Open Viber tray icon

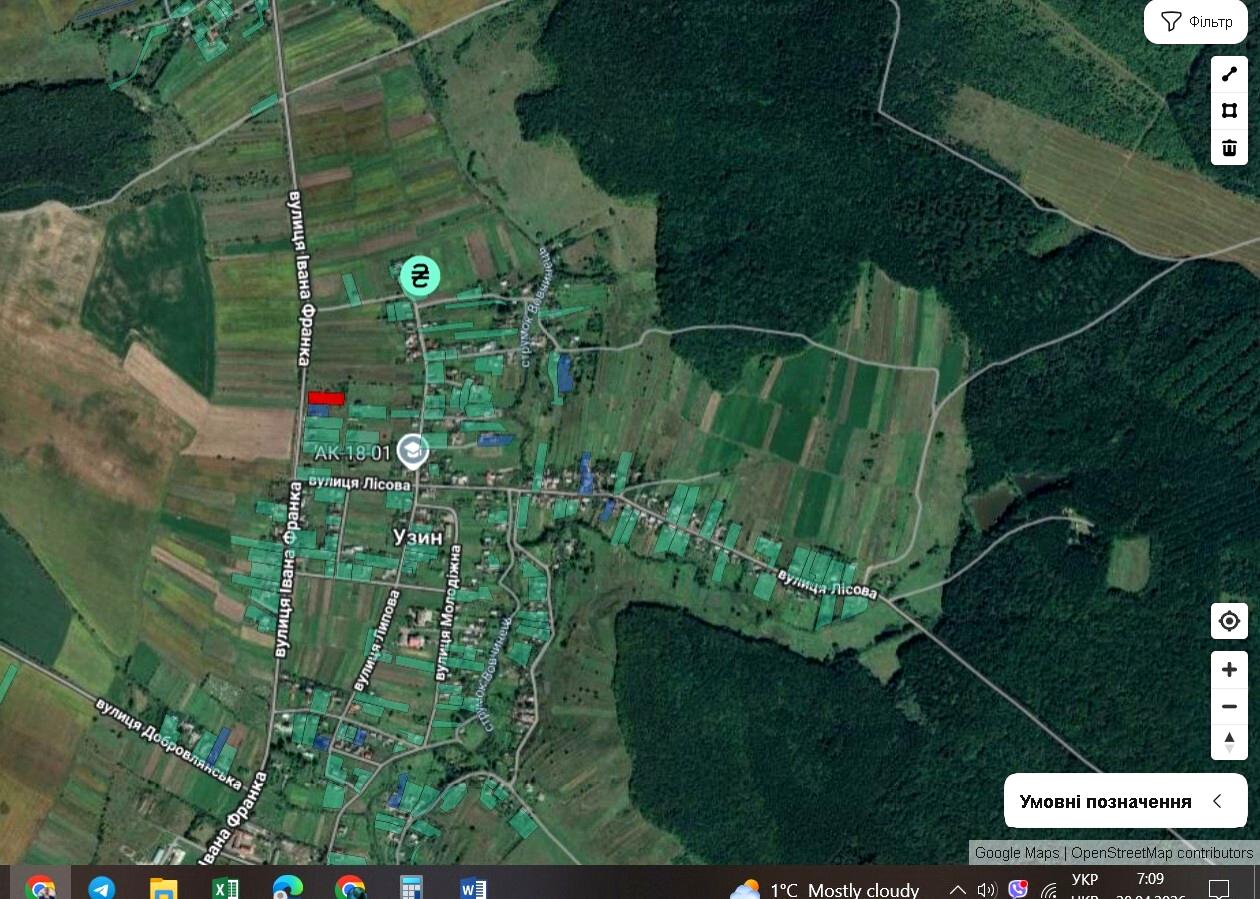point(1018,889)
